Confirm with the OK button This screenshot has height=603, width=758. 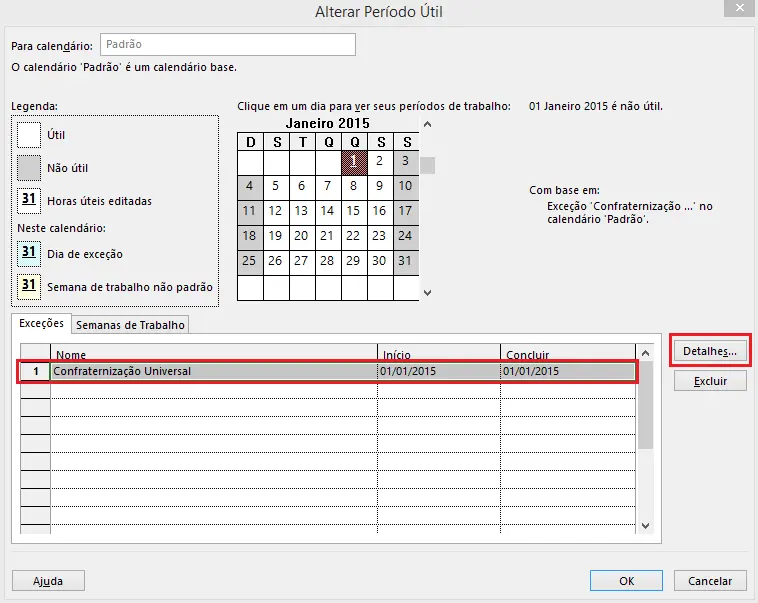pos(626,580)
